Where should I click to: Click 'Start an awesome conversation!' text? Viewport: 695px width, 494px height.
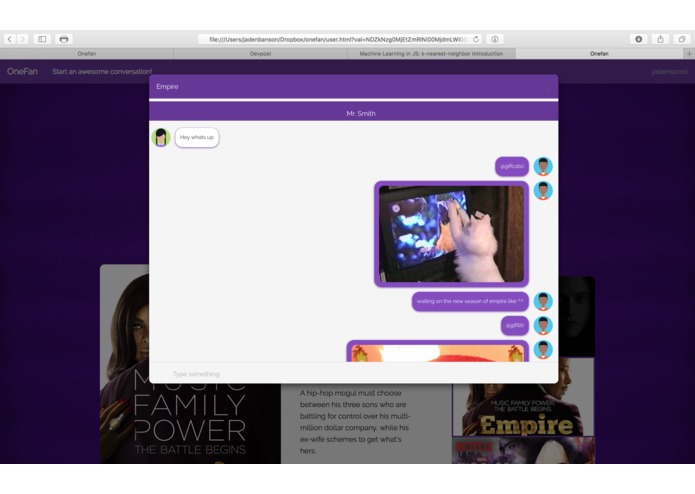[102, 71]
